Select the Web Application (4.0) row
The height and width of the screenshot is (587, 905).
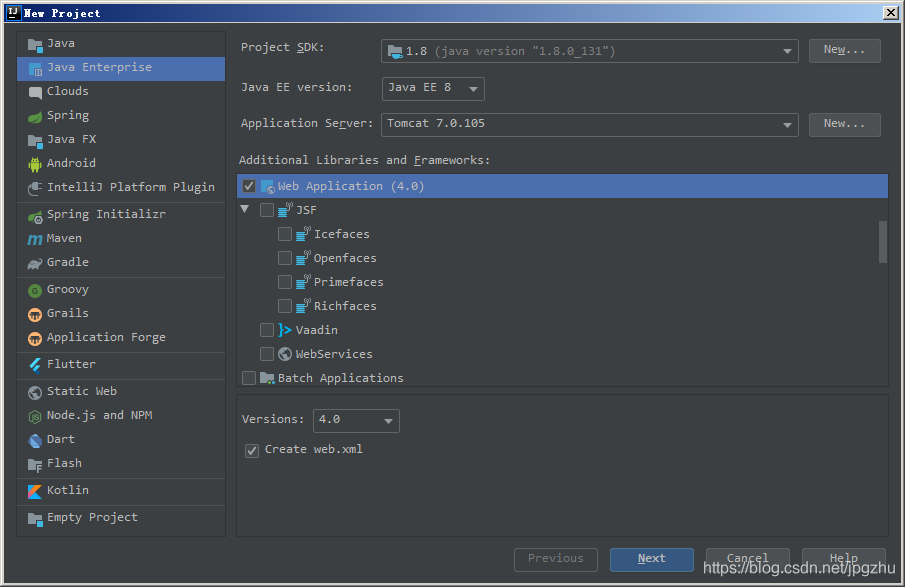point(562,186)
